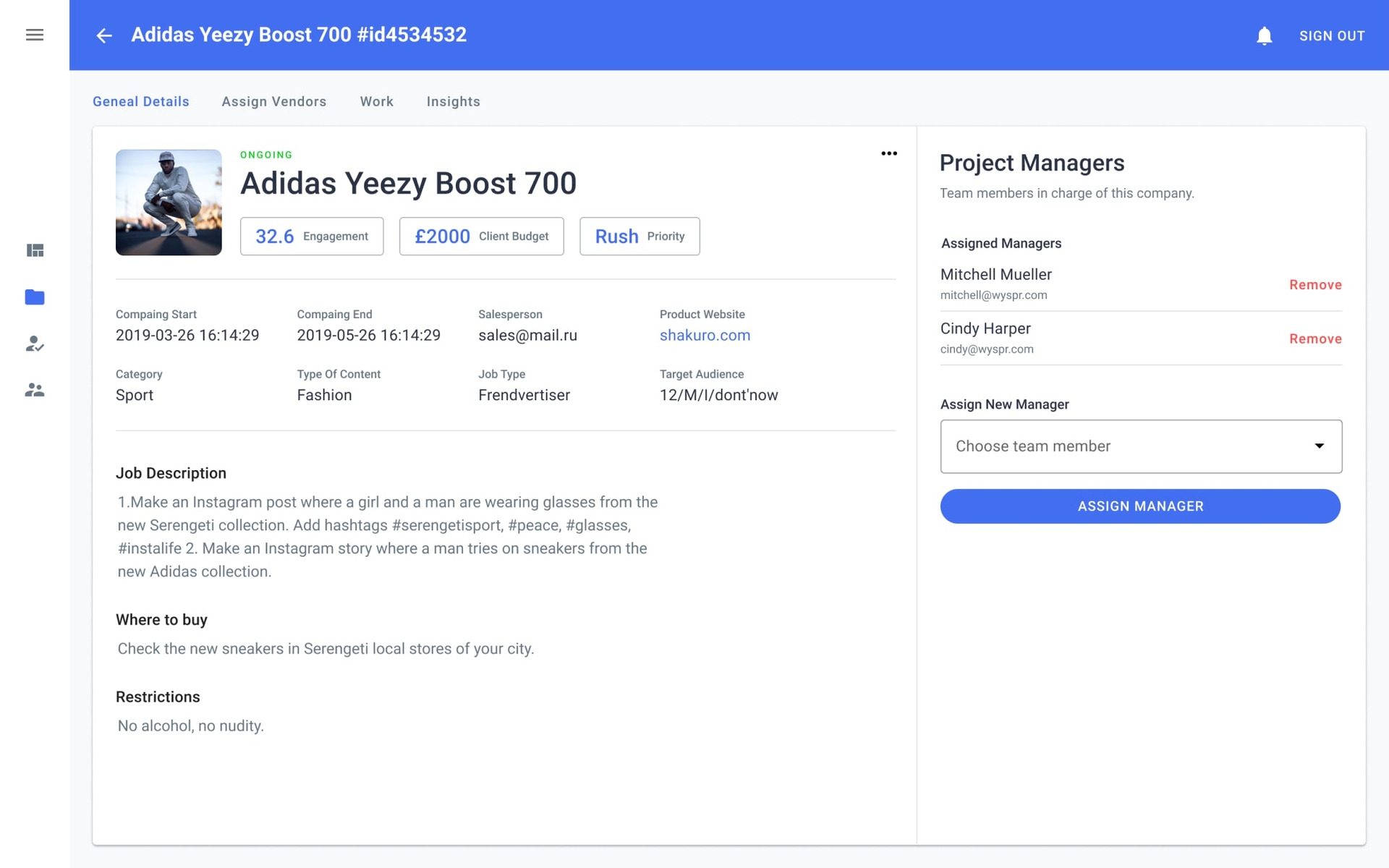The image size is (1389, 868).
Task: Click Comaping Start date 2019-03-26 16:14:29
Action: [x=187, y=335]
